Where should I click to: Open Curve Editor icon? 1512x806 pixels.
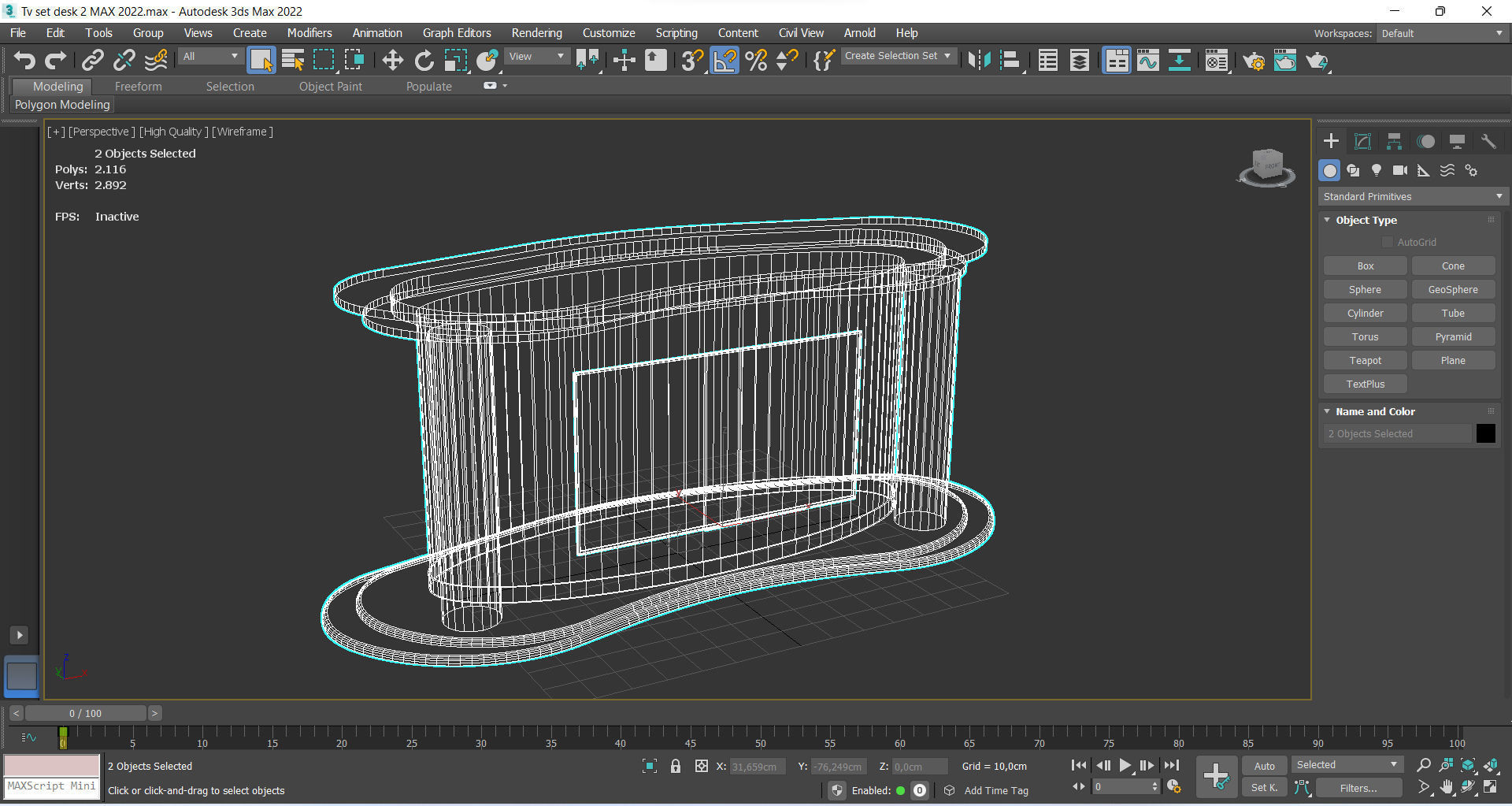click(1148, 61)
